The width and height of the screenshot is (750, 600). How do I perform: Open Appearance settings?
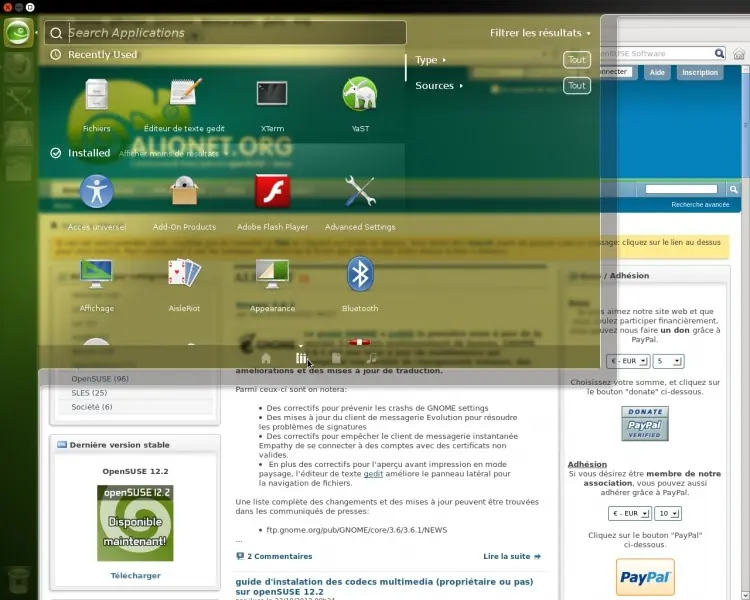[272, 285]
